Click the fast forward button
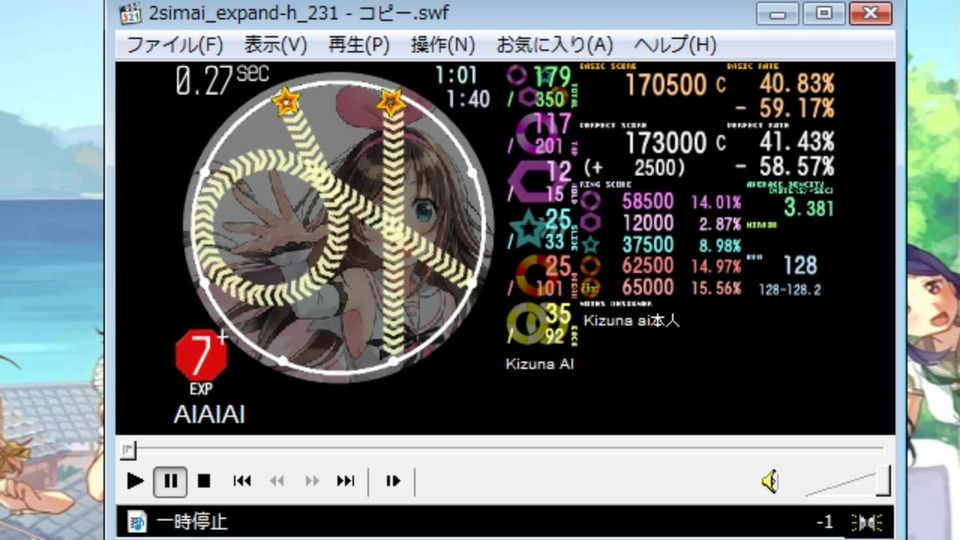The image size is (960, 540). pos(312,481)
